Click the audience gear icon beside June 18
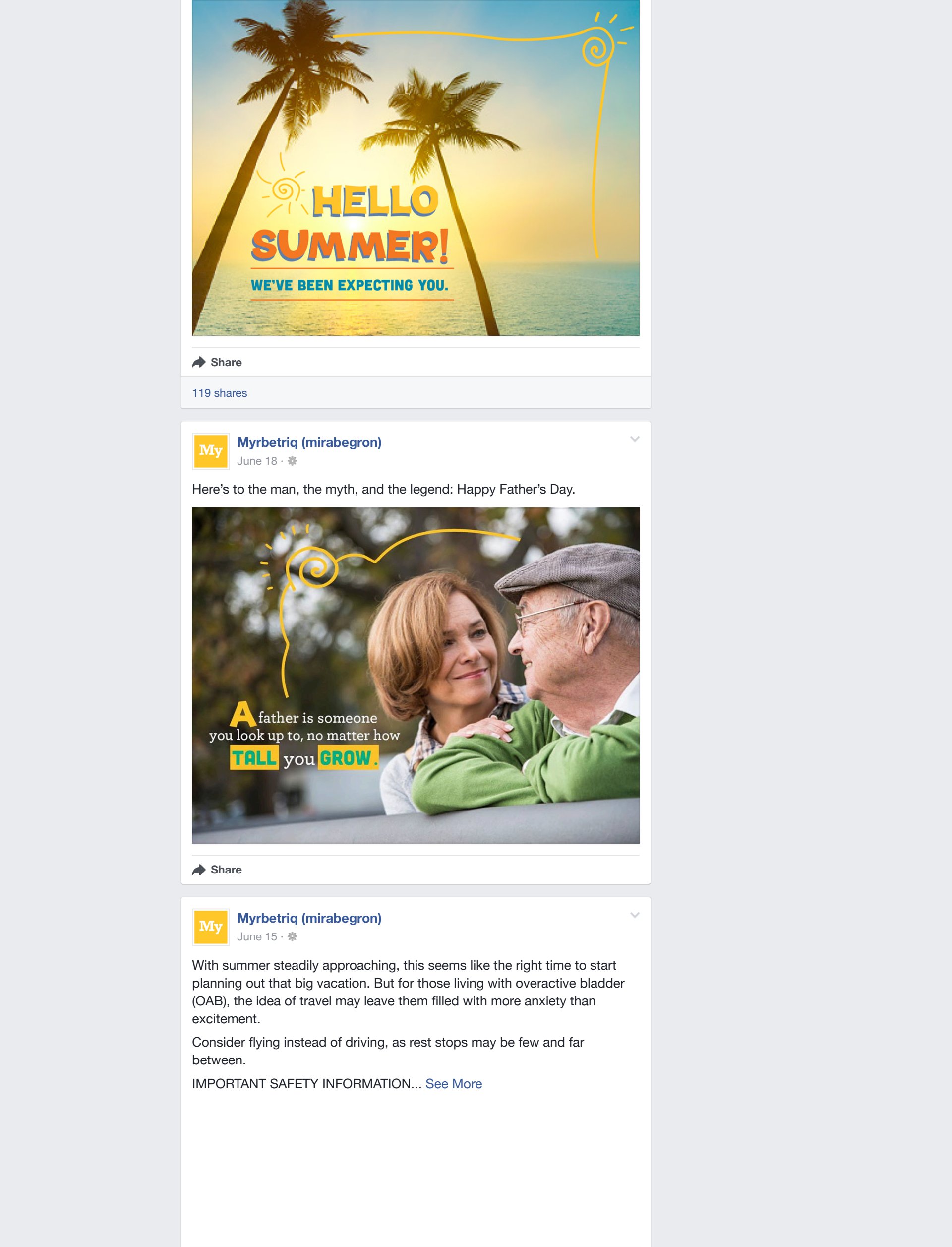 293,461
